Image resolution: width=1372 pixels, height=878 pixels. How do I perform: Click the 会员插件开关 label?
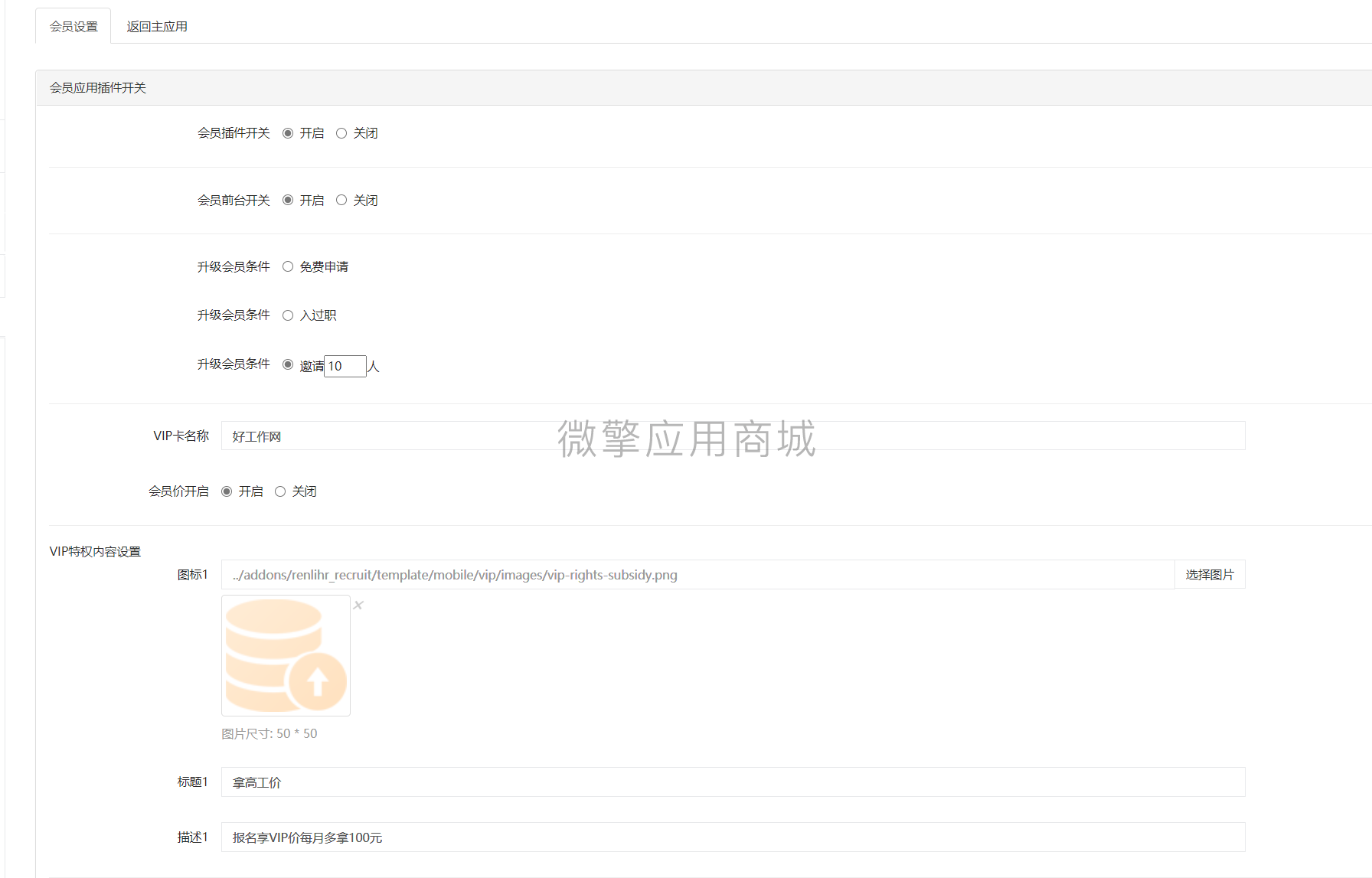[234, 133]
